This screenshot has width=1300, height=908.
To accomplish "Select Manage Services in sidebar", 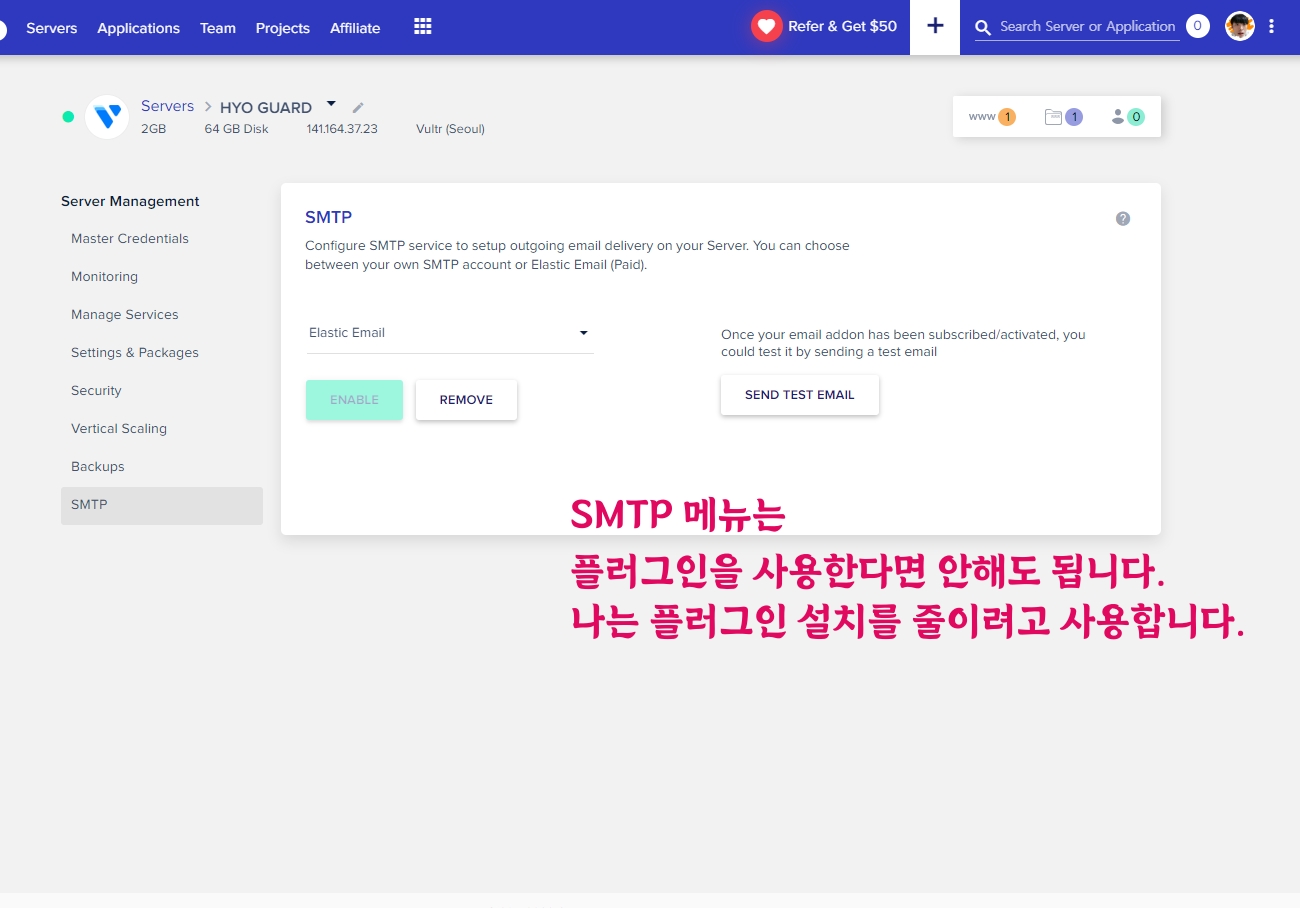I will tap(162, 315).
